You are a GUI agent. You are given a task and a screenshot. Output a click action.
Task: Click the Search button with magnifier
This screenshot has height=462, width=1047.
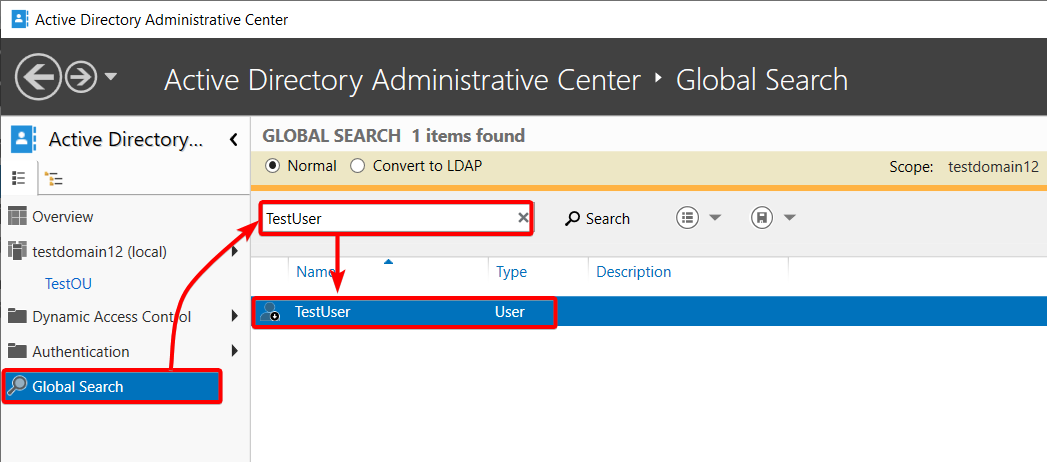pos(597,218)
